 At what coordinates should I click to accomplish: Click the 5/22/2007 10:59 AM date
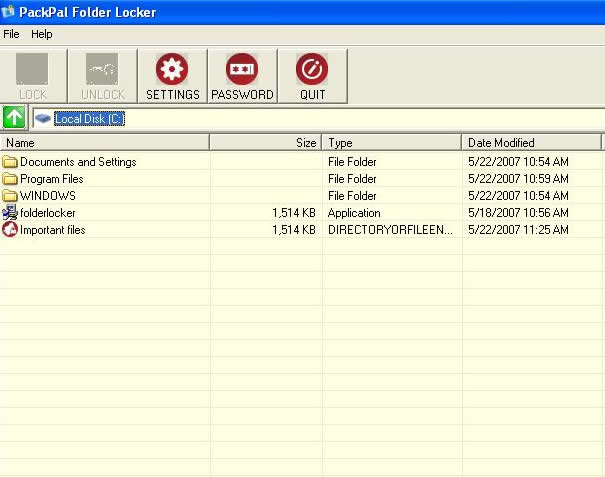pos(518,179)
